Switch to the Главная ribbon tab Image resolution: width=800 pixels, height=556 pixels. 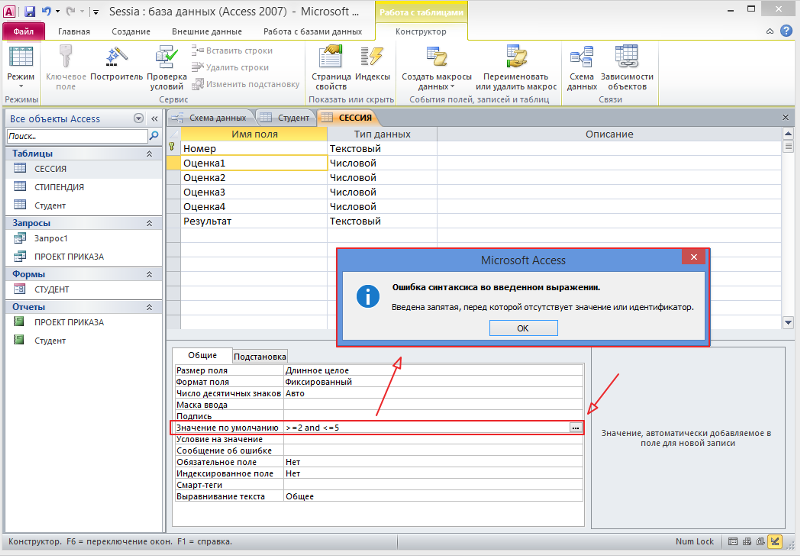click(74, 32)
